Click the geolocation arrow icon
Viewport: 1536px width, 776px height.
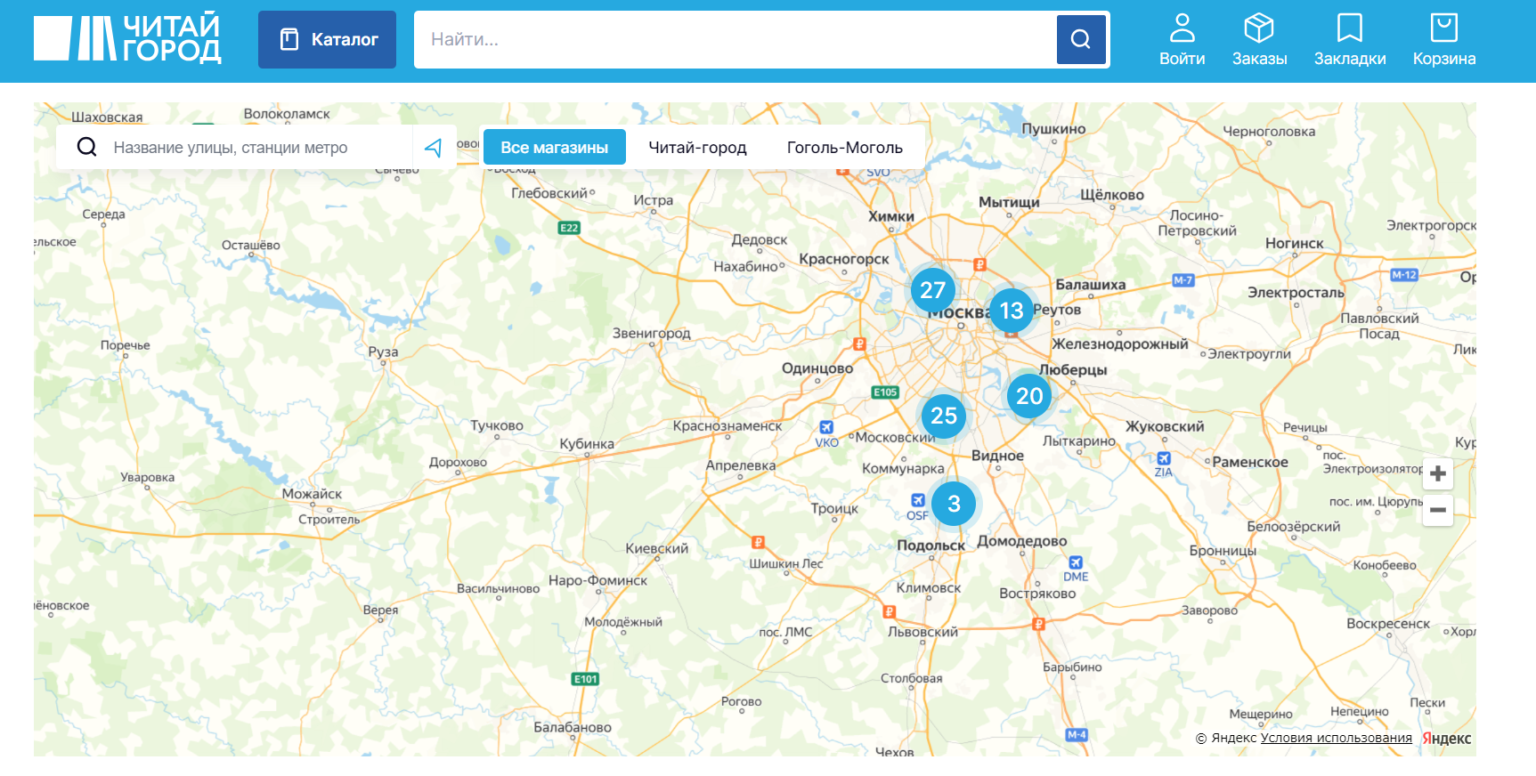tap(433, 148)
